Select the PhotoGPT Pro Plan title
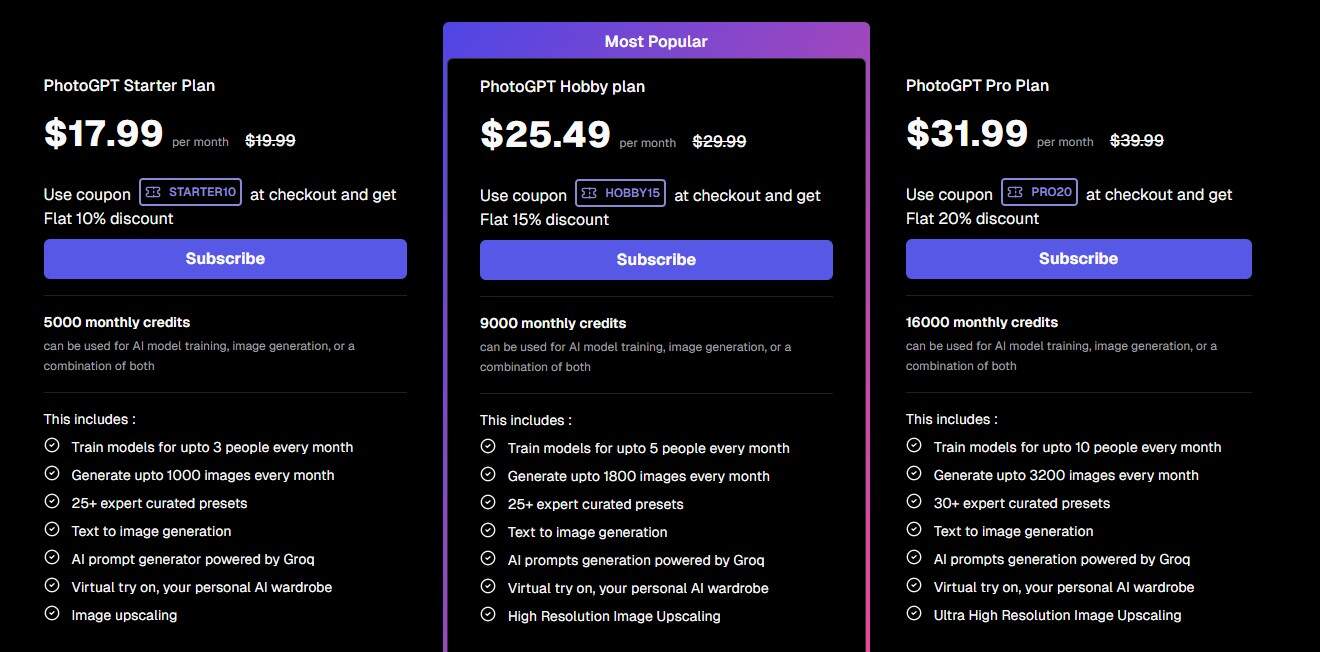The image size is (1320, 652). click(977, 86)
